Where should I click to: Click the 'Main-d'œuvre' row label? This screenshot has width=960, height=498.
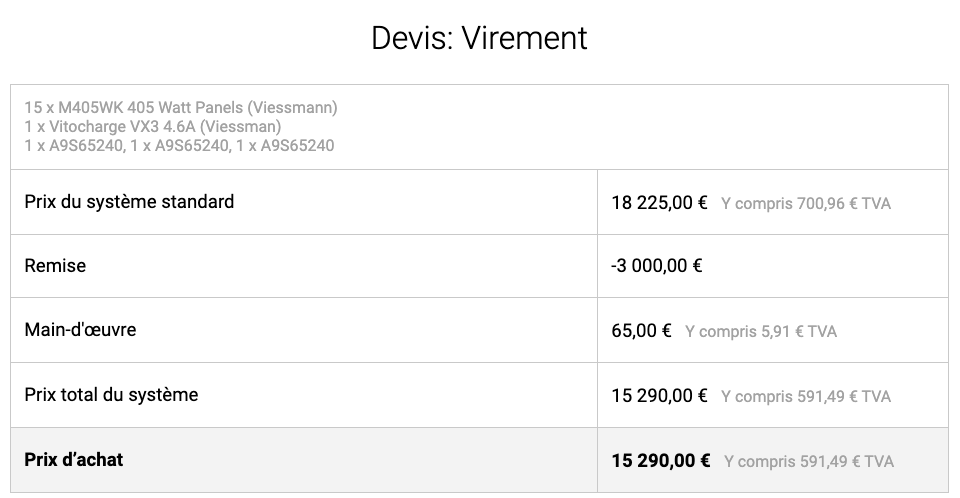point(80,330)
